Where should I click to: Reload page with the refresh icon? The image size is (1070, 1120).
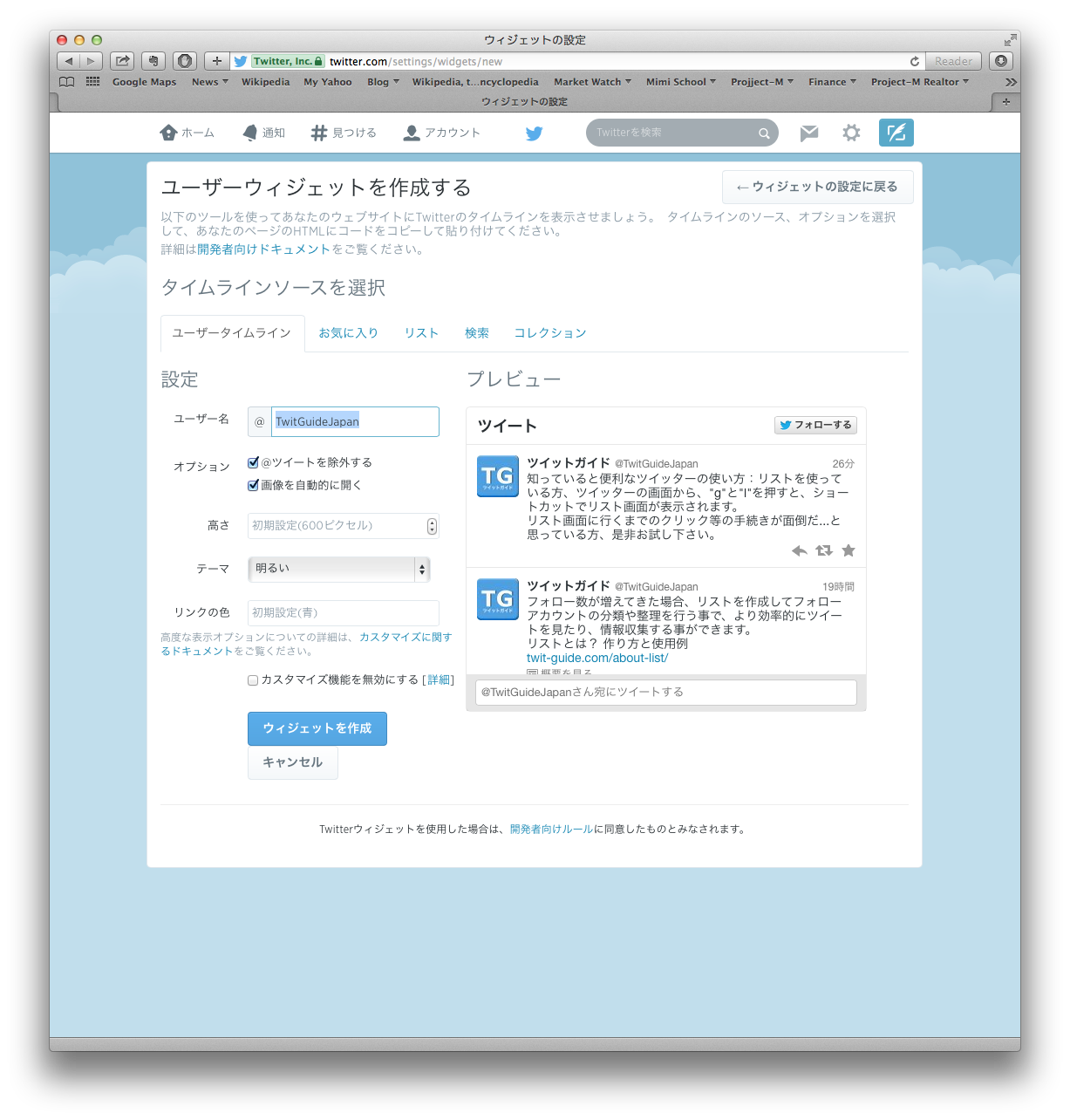tap(914, 61)
